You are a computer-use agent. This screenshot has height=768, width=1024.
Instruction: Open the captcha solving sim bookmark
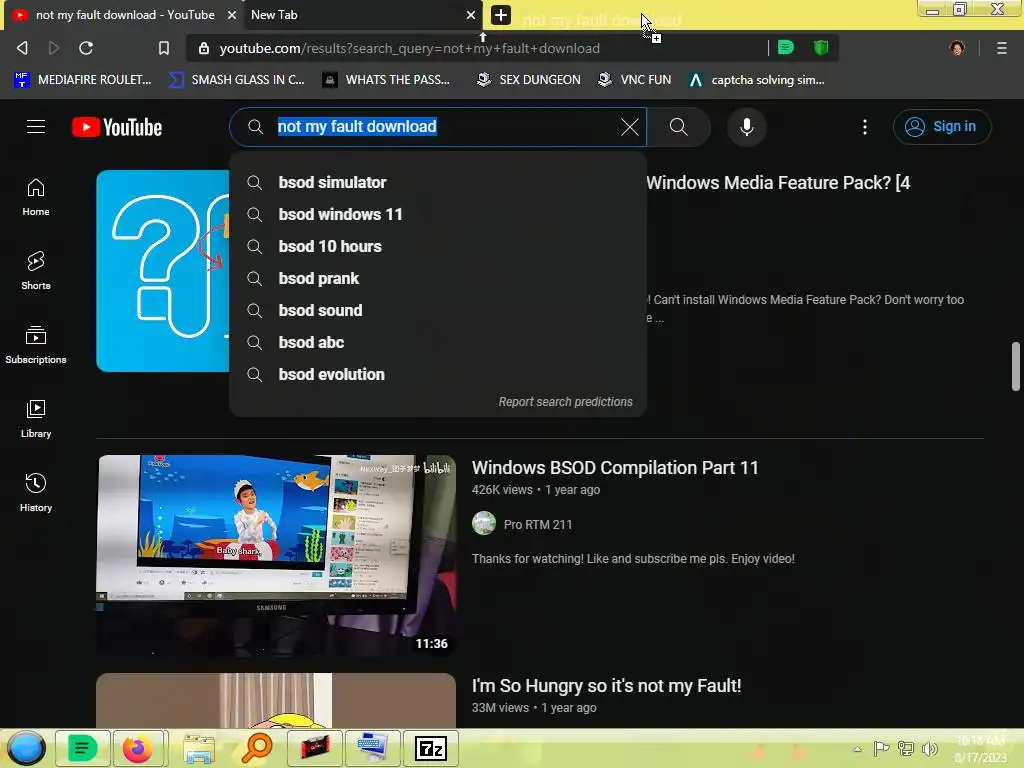pyautogui.click(x=757, y=80)
